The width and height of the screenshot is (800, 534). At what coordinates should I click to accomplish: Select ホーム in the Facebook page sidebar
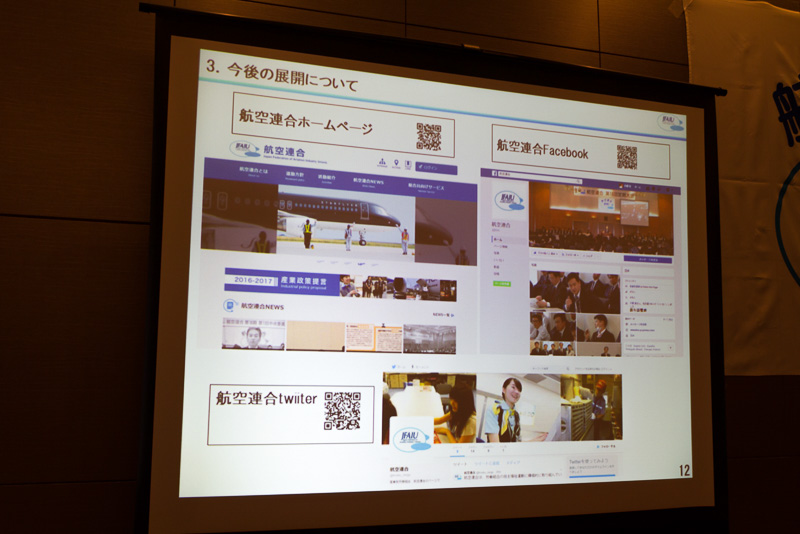pyautogui.click(x=498, y=239)
